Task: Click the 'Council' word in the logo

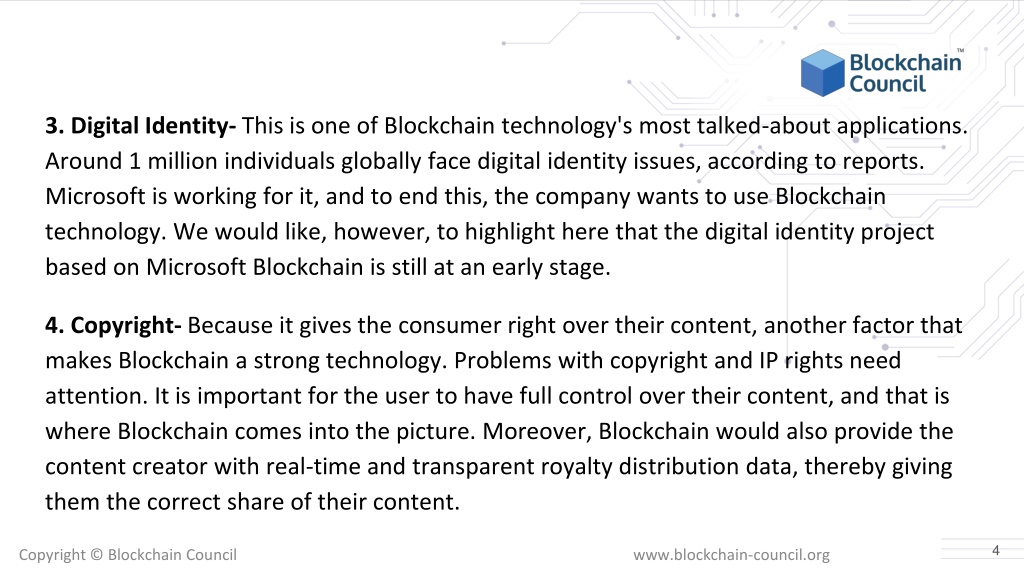Action: coord(888,84)
